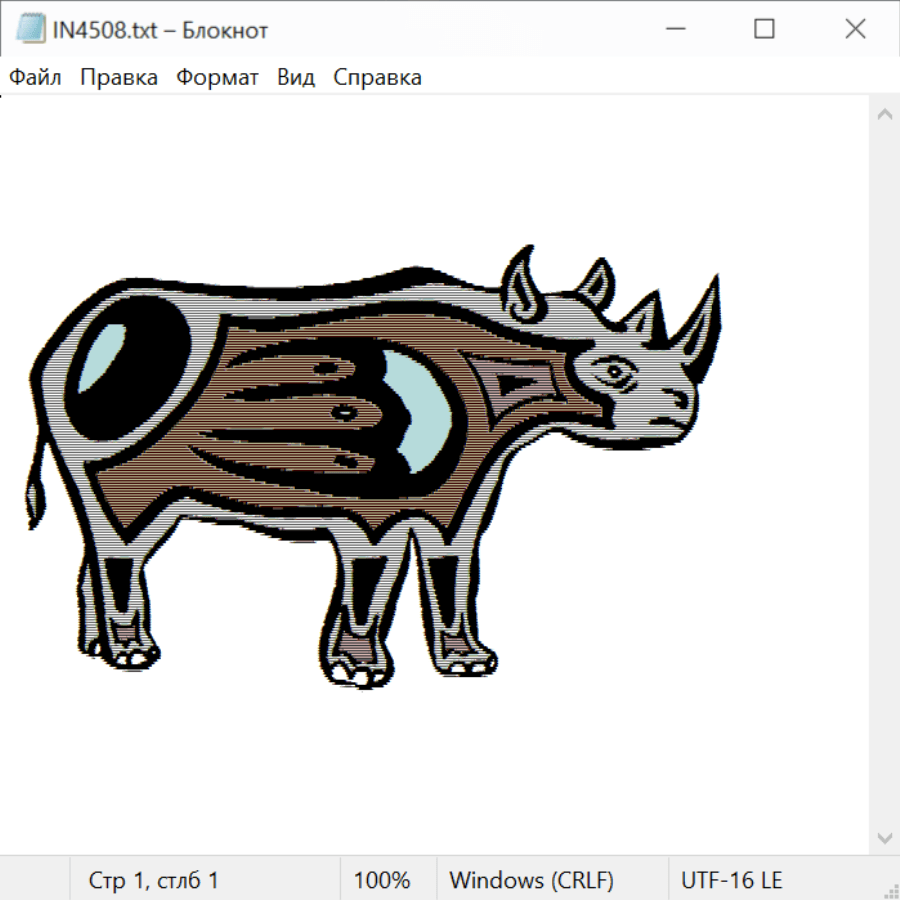Click the IN4508.txt title bar text
The width and height of the screenshot is (900, 900).
click(x=160, y=30)
